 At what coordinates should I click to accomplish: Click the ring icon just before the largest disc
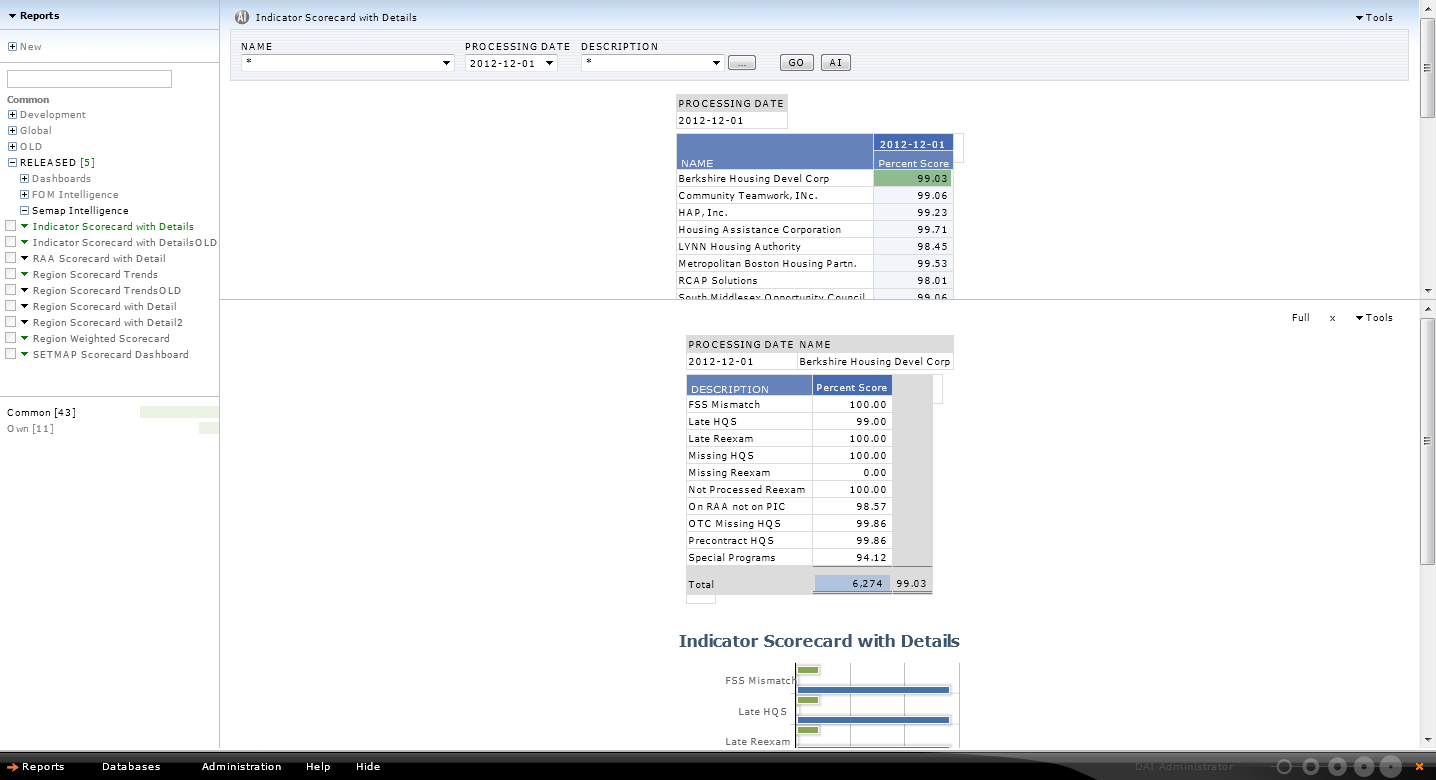[1364, 767]
